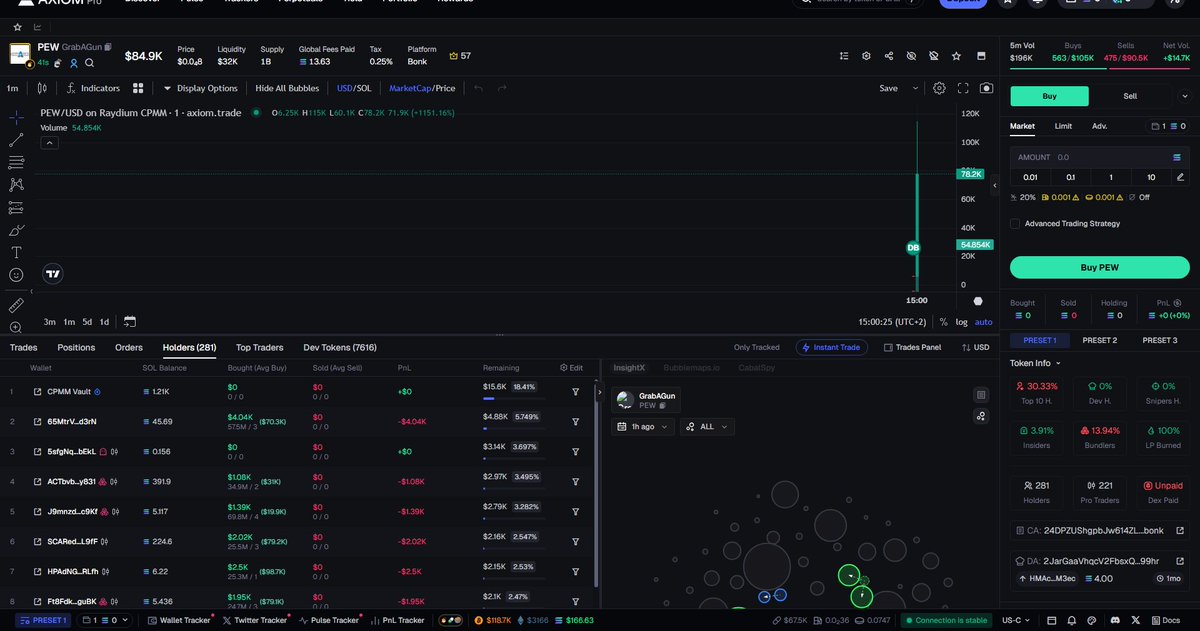Toggle the Trades Panel
The width and height of the screenshot is (1200, 631).
[912, 347]
